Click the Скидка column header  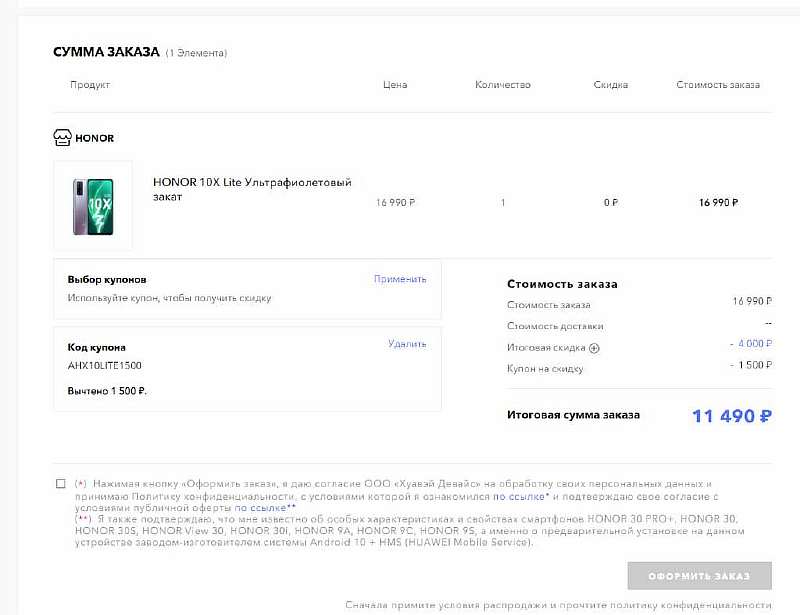pos(610,85)
